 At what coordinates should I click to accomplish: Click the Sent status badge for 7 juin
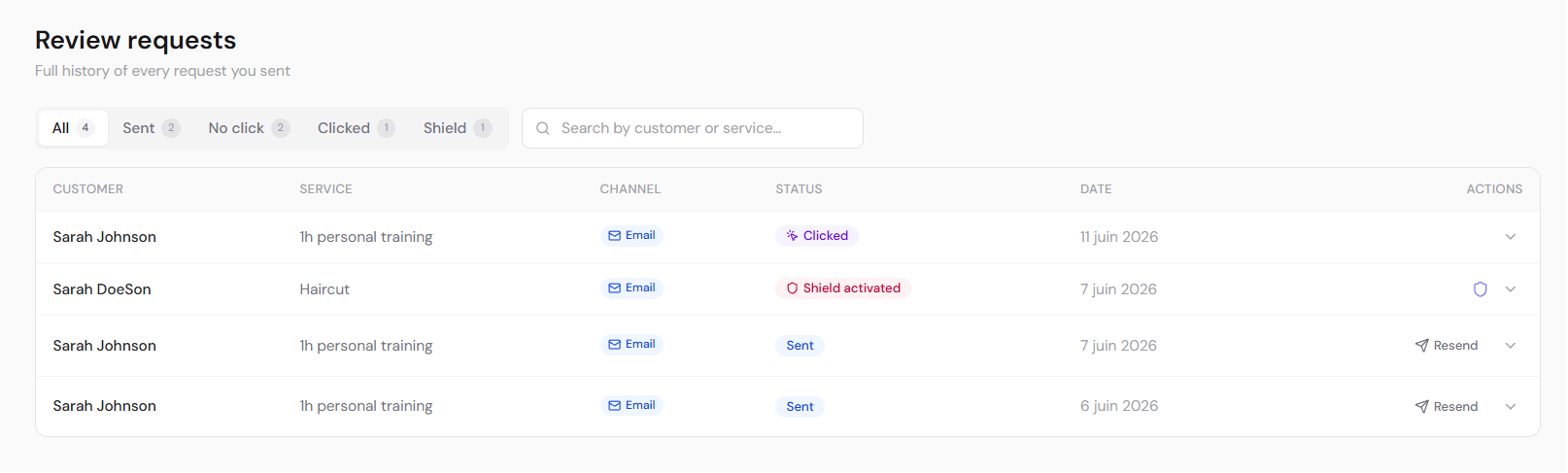click(x=800, y=346)
